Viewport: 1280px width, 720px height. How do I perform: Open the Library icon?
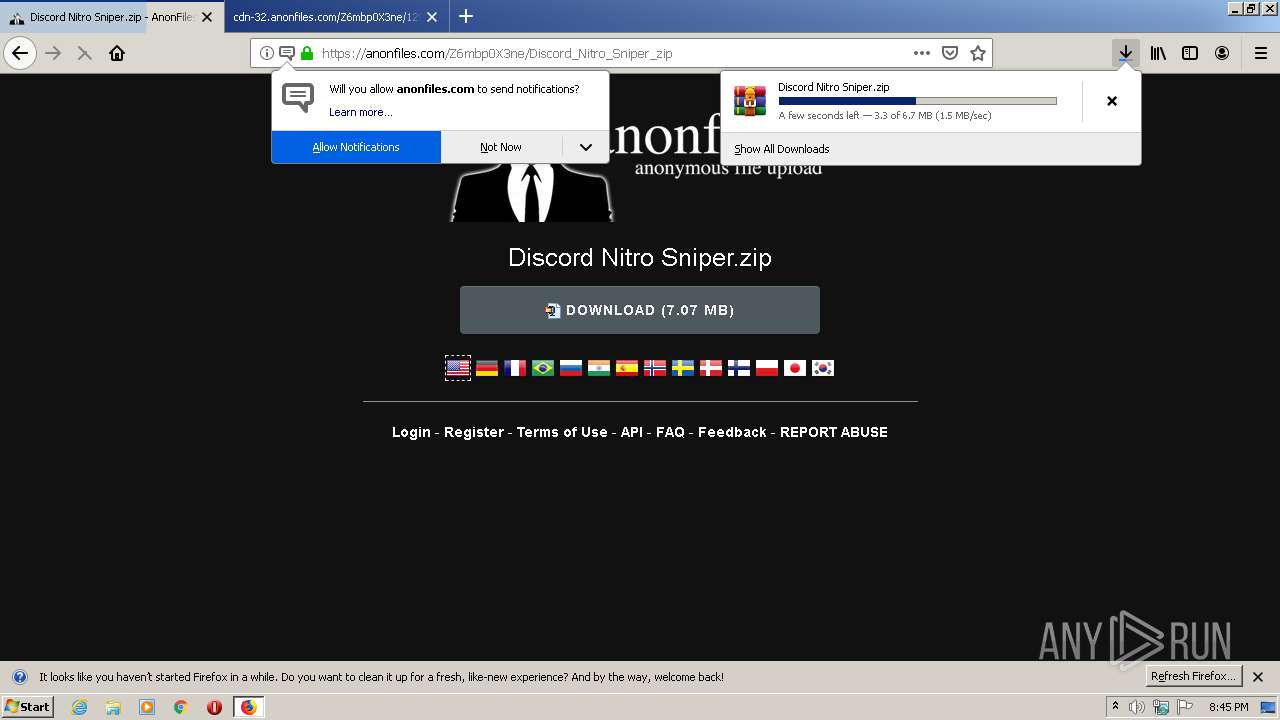1158,53
